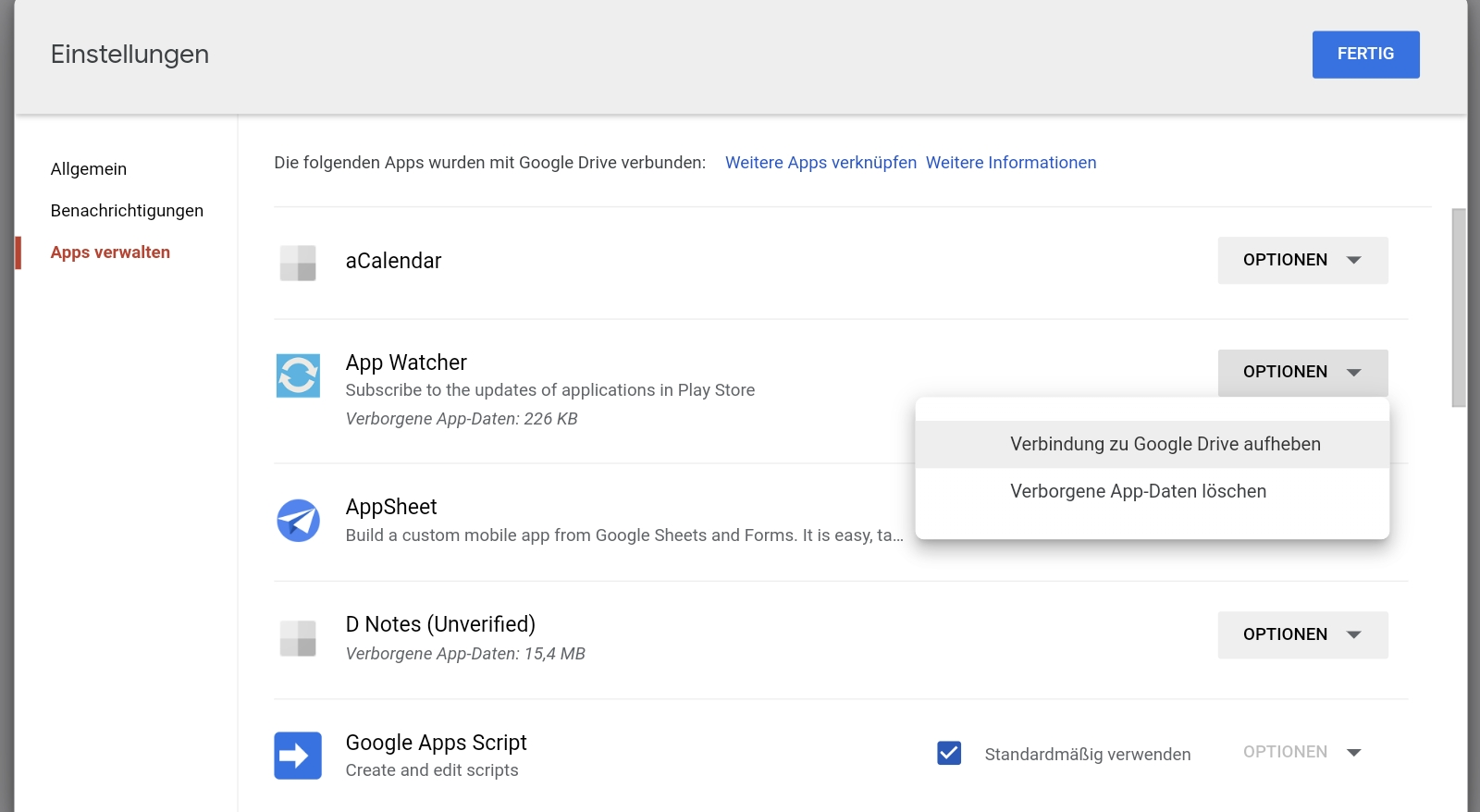The height and width of the screenshot is (812, 1480).
Task: Follow the Weitere Informationen link
Action: click(x=1010, y=163)
